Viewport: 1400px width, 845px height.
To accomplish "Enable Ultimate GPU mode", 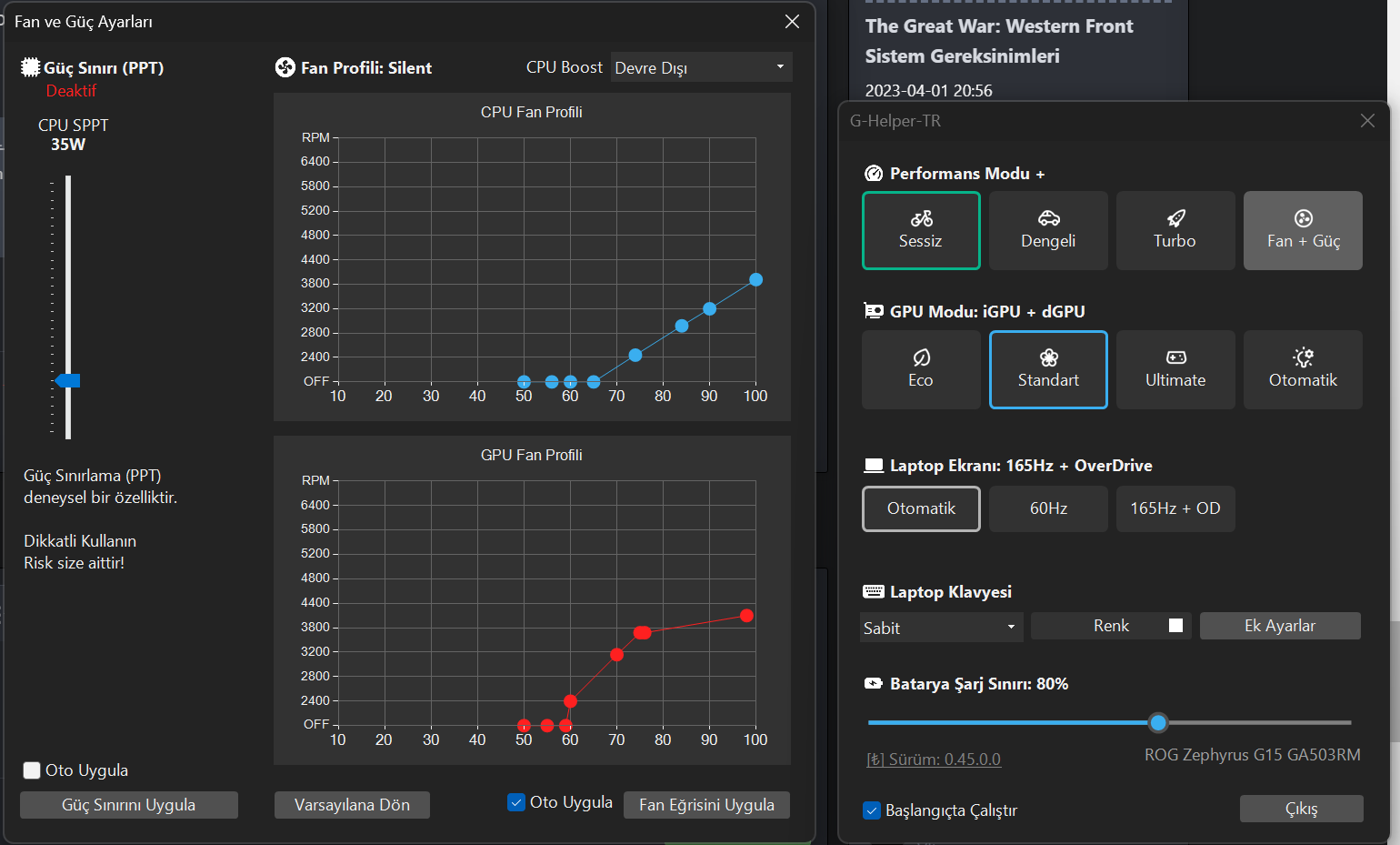I will point(1175,369).
